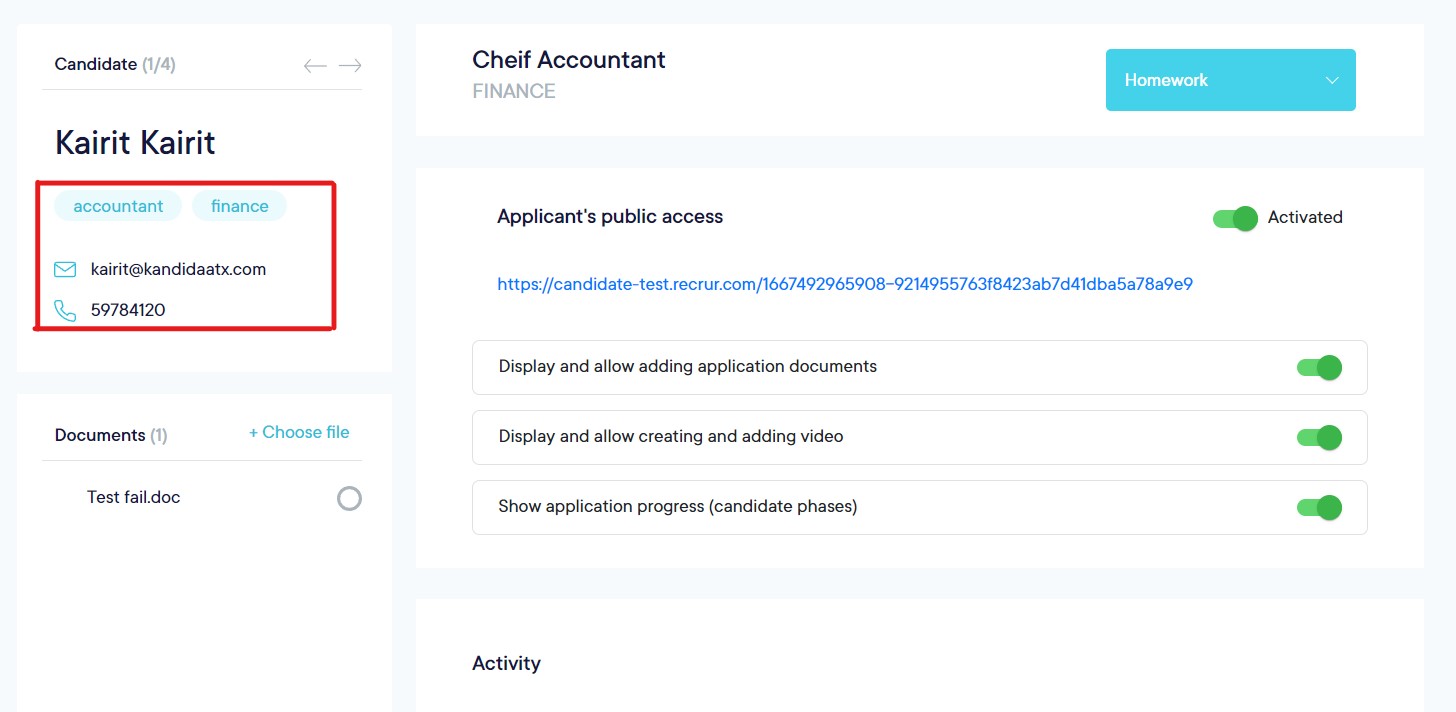This screenshot has width=1456, height=712.
Task: Open the Homework phase dropdown
Action: coord(1230,80)
